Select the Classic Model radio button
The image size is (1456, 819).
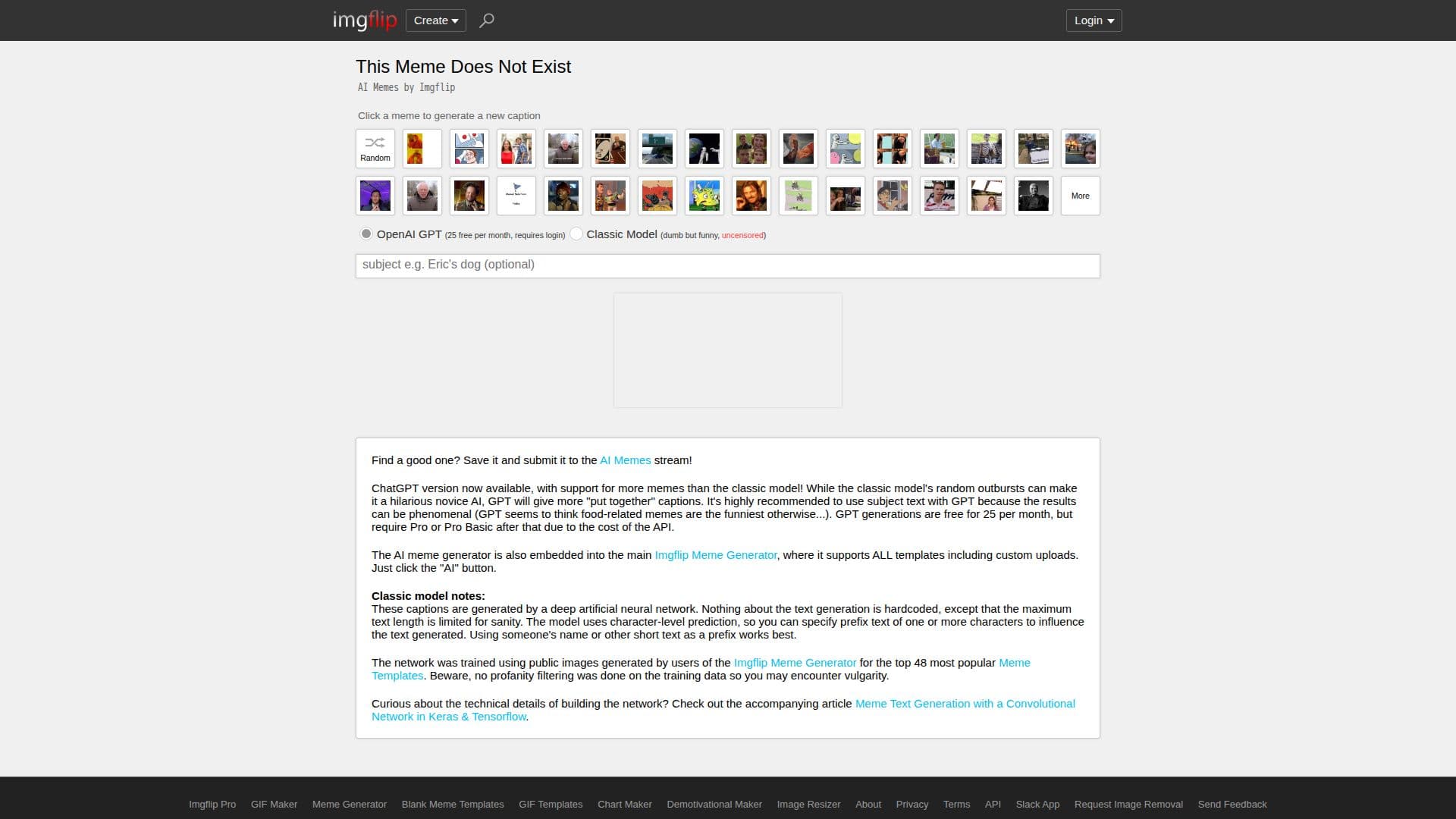[x=576, y=234]
